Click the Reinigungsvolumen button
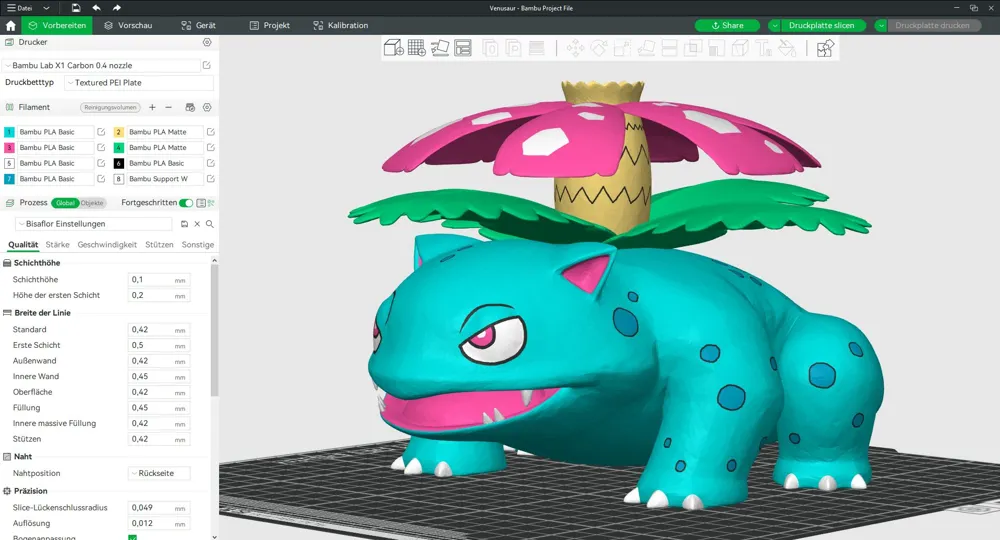Screen dimensions: 1000x540 click(110, 107)
